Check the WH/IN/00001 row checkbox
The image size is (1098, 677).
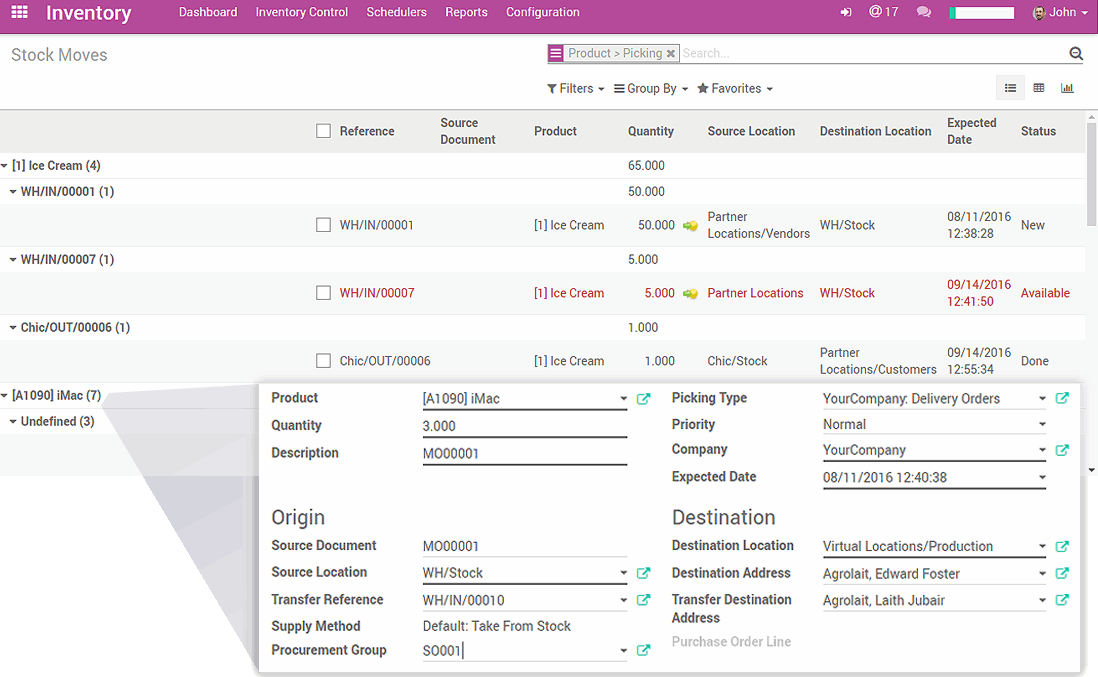coord(324,225)
